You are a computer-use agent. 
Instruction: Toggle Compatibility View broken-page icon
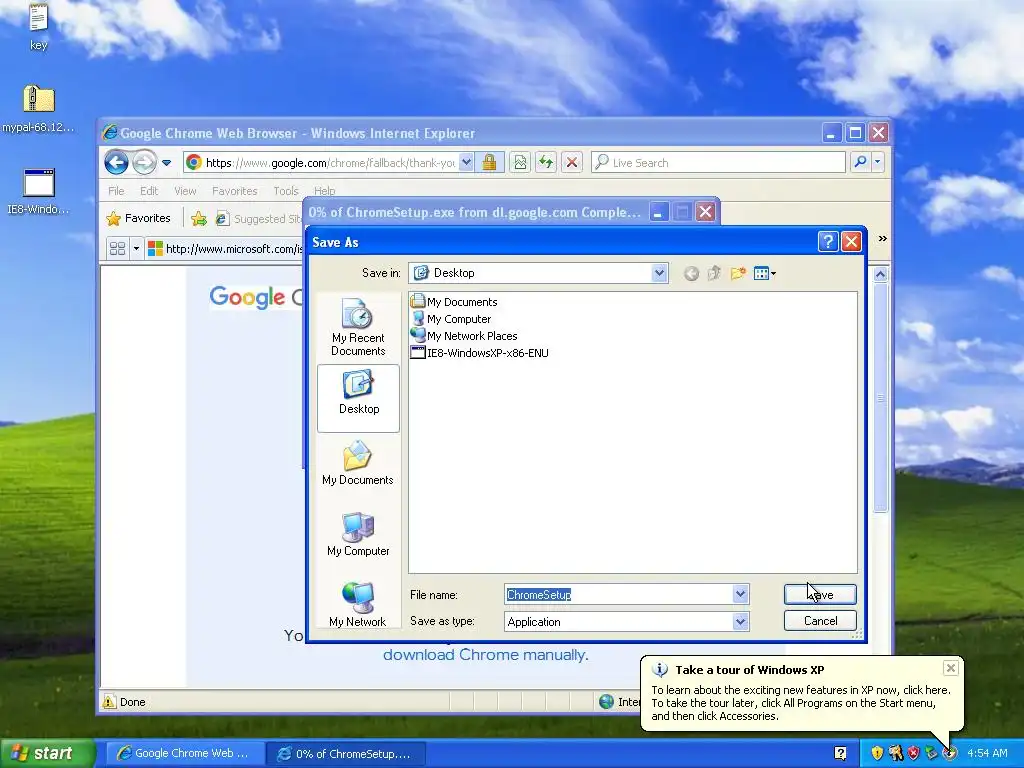520,163
